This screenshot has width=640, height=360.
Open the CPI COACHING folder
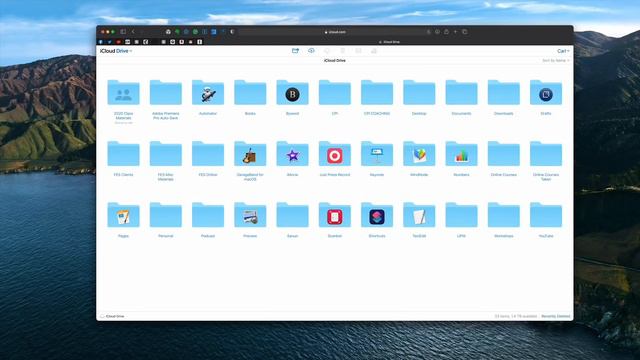tap(377, 93)
